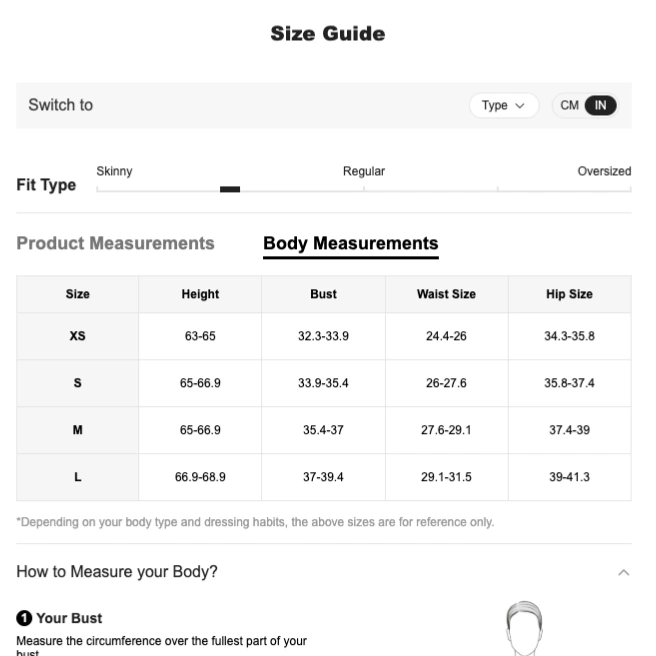The width and height of the screenshot is (656, 656).
Task: Click the Fit Type slider marker
Action: (x=230, y=189)
